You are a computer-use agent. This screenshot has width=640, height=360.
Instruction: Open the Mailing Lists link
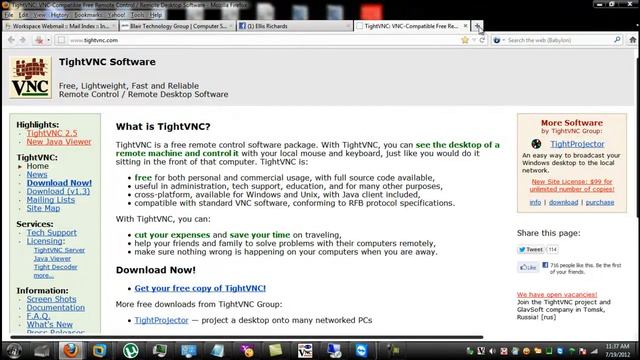pos(51,200)
